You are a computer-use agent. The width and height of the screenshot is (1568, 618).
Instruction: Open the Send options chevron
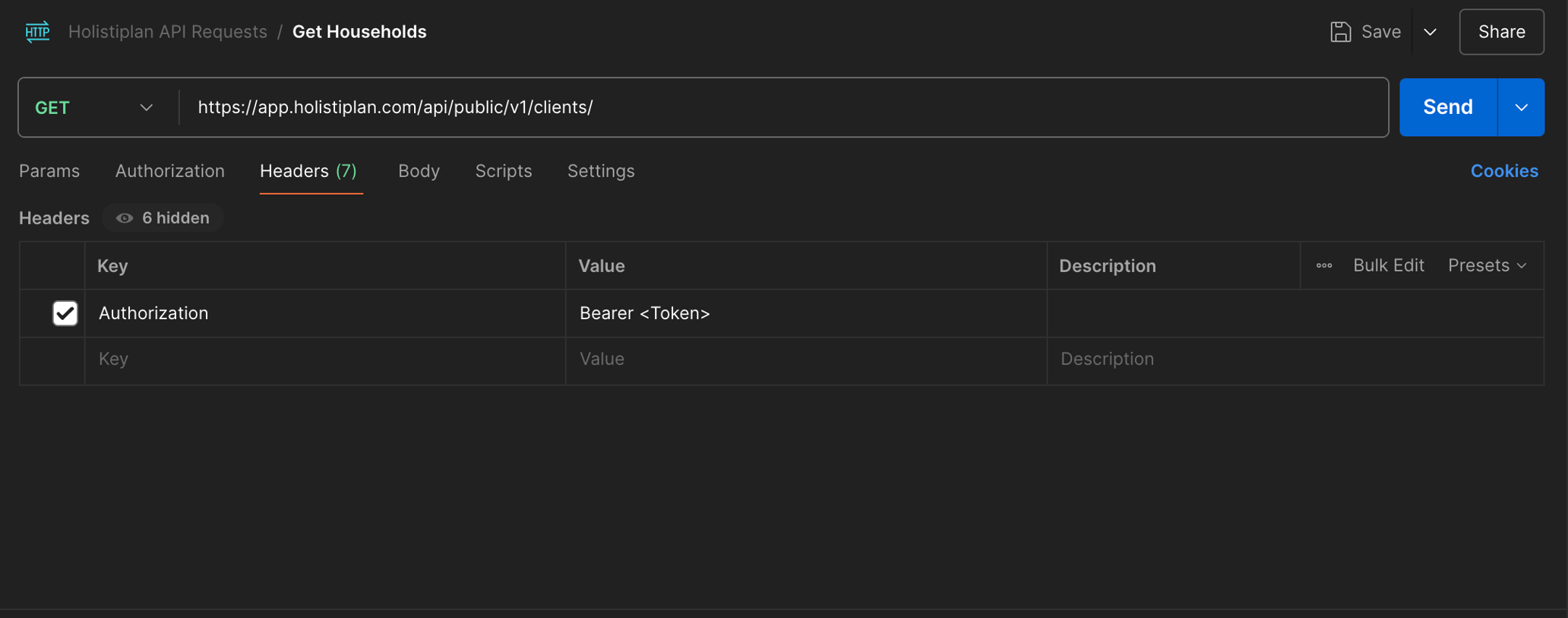(x=1520, y=107)
